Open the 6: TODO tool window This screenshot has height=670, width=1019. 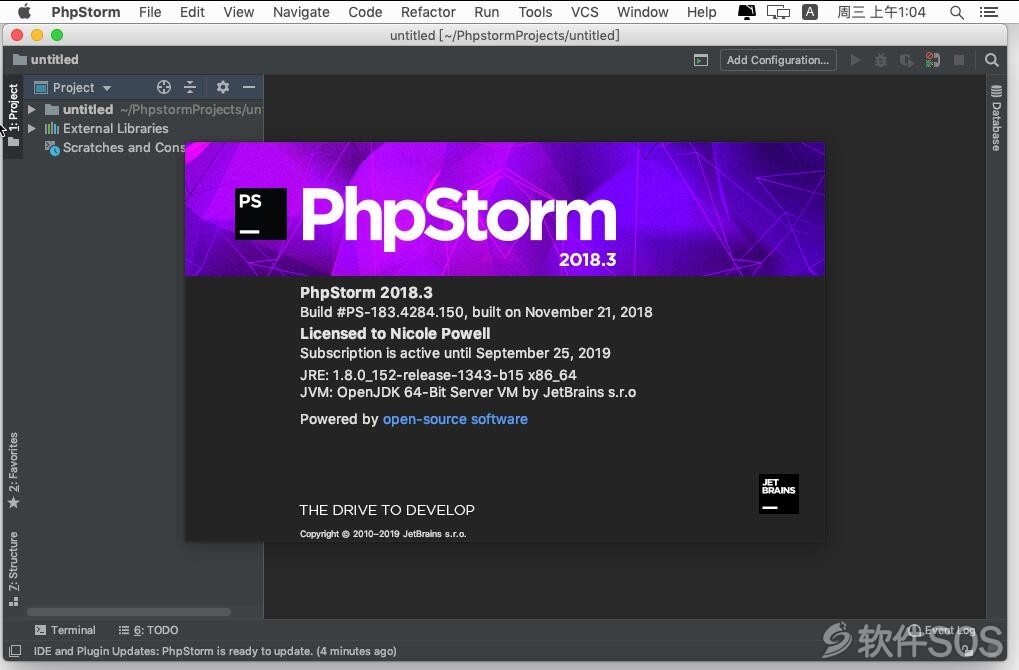click(x=148, y=630)
